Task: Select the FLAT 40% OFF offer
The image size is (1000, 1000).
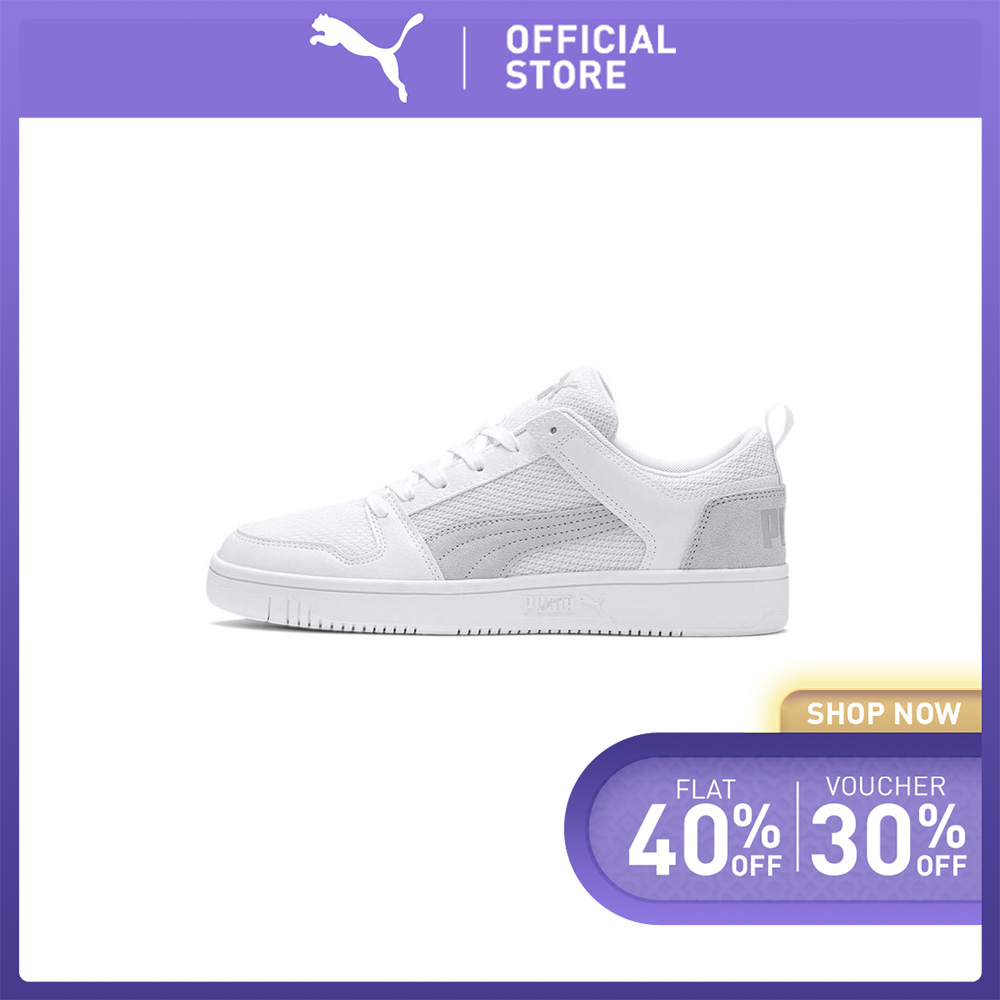Action: (705, 828)
